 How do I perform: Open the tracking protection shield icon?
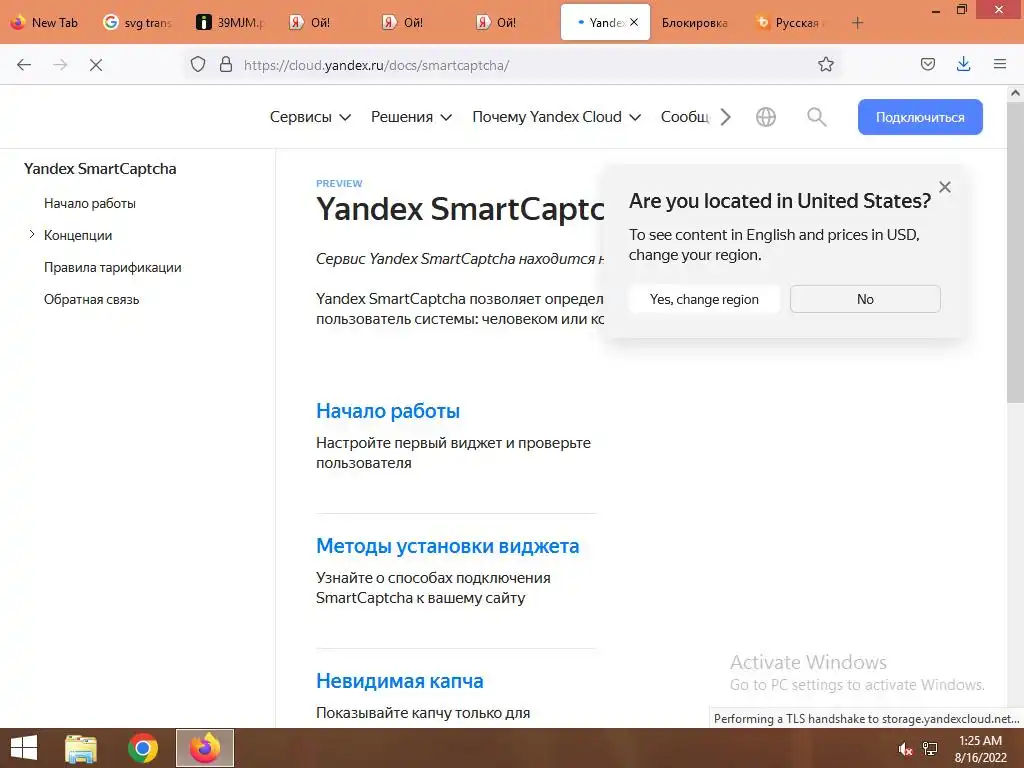click(198, 64)
